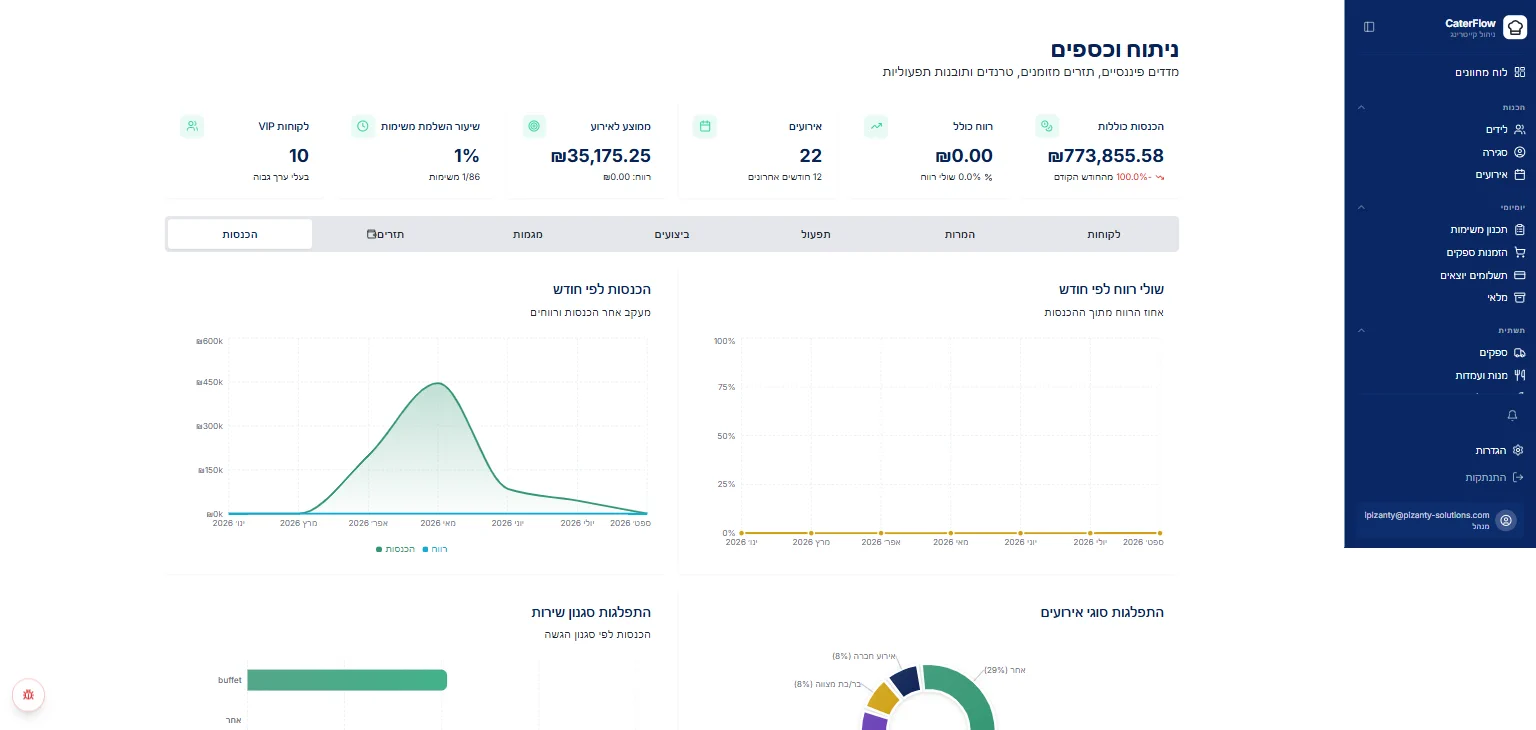The image size is (1536, 730).
Task: Collapse the תשתית sidebar section chevron
Action: (1361, 330)
